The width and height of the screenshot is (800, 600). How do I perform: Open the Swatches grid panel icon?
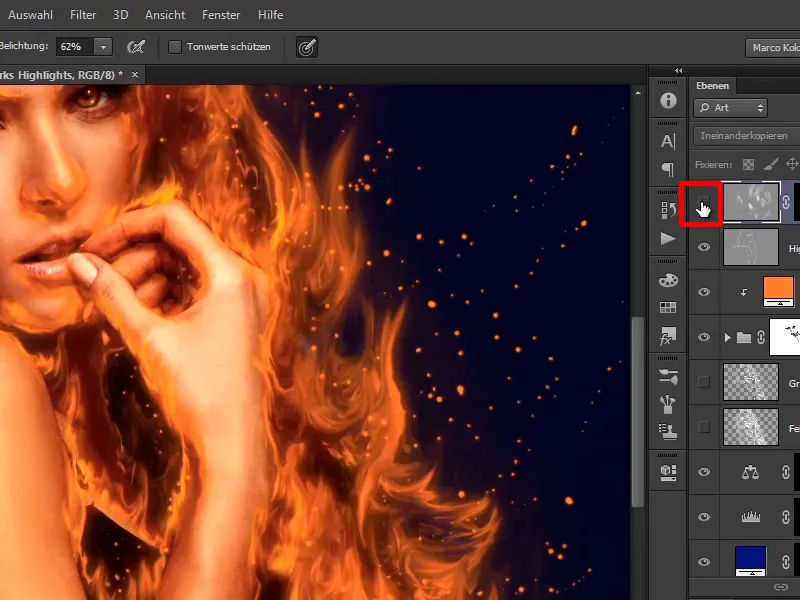pos(668,307)
